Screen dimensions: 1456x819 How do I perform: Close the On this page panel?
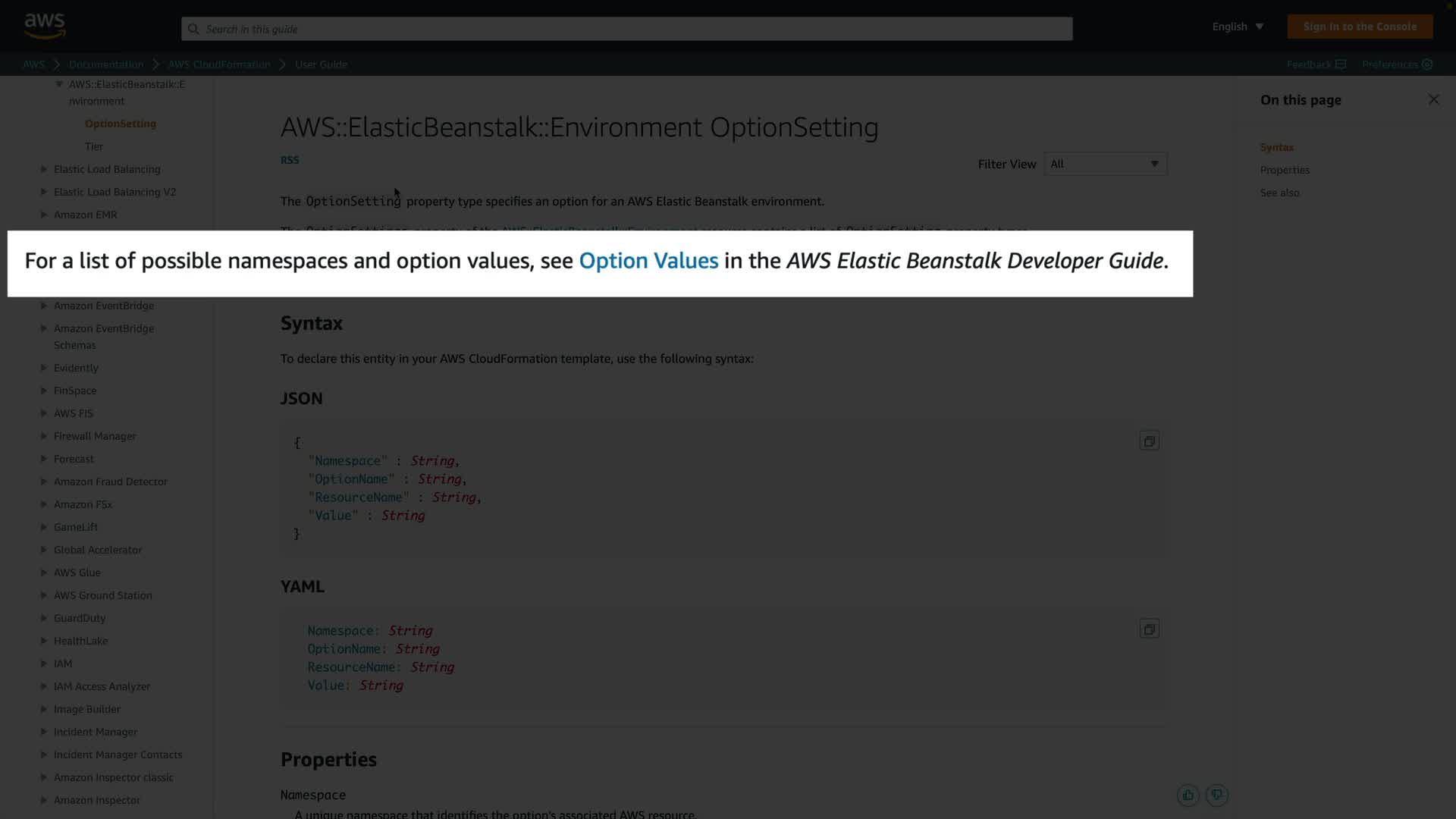click(x=1433, y=99)
